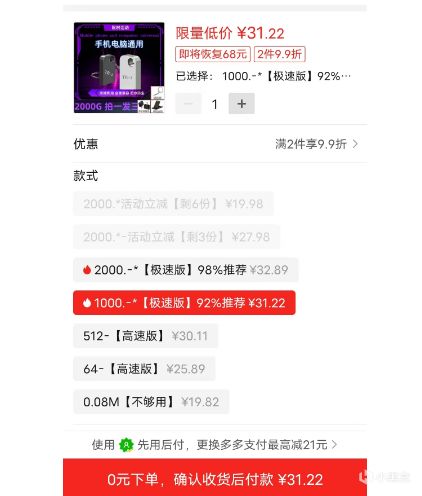Open the product thumbnail image
The image size is (422, 496).
click(119, 68)
